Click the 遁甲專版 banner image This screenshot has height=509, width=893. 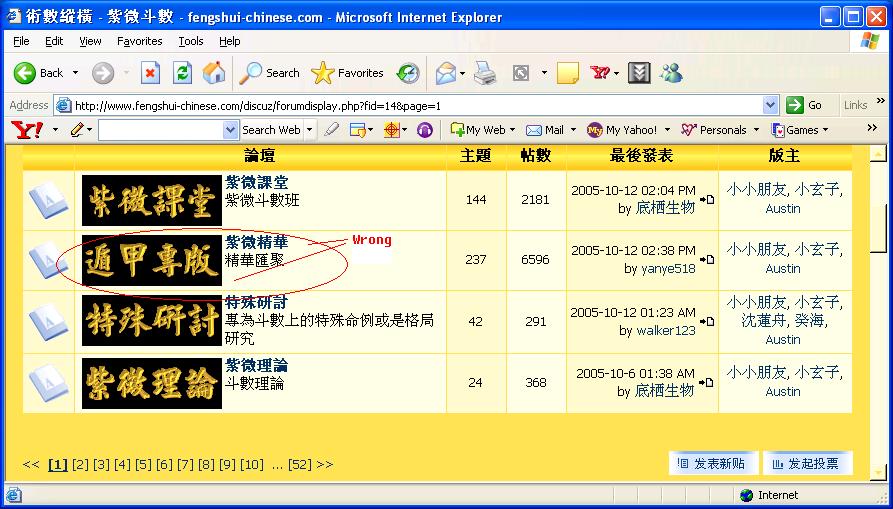point(151,260)
